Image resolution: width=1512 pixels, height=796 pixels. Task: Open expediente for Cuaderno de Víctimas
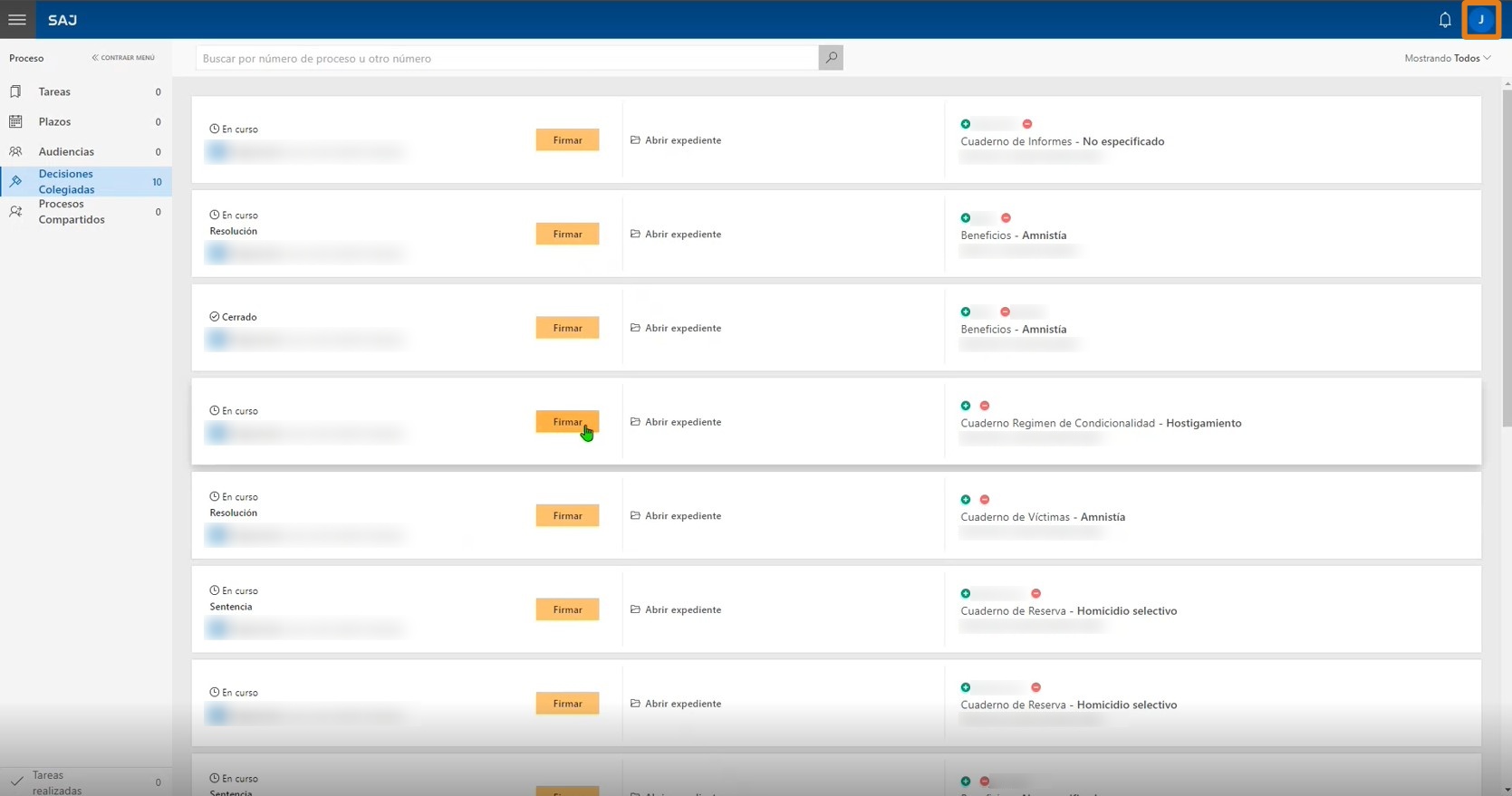click(x=676, y=515)
